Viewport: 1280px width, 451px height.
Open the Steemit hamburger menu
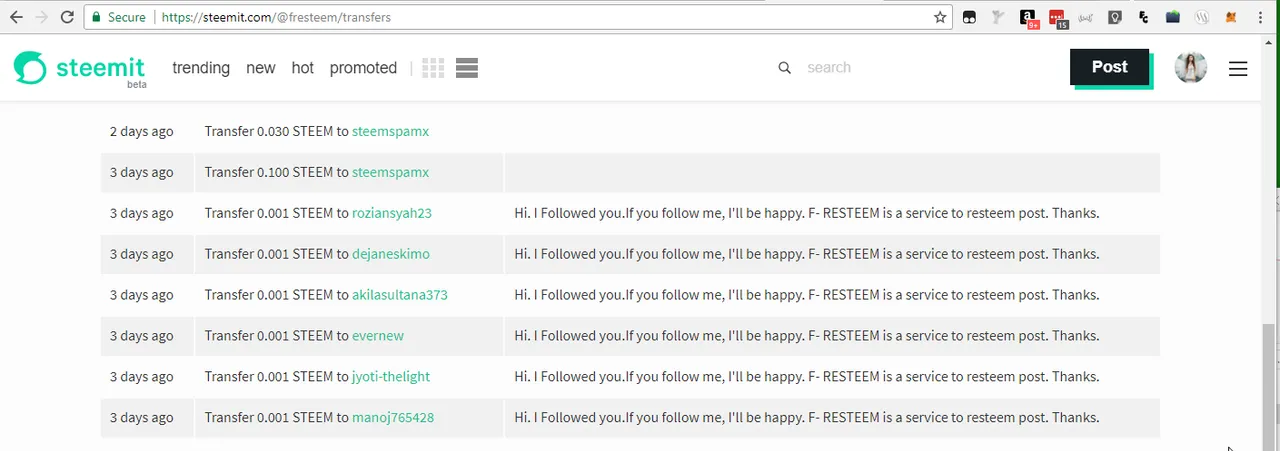pos(1238,68)
